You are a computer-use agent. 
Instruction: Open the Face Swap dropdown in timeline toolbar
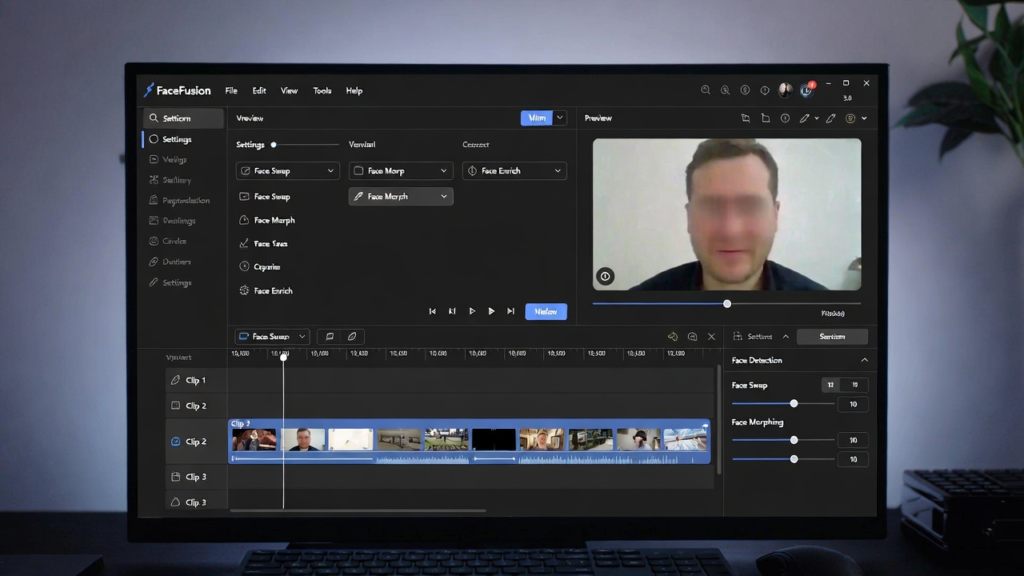point(272,336)
